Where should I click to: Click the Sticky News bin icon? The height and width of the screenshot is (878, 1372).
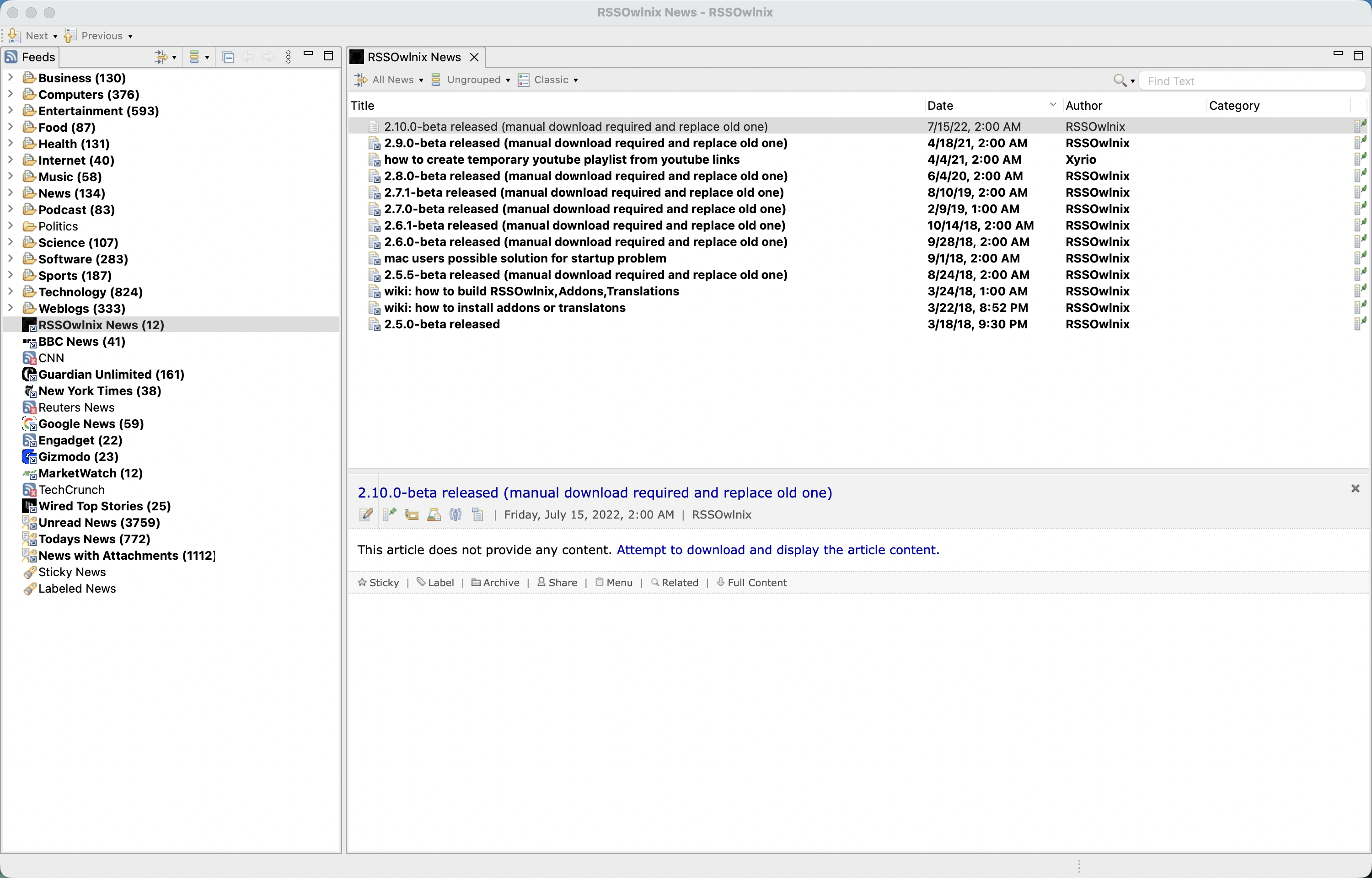pos(29,572)
